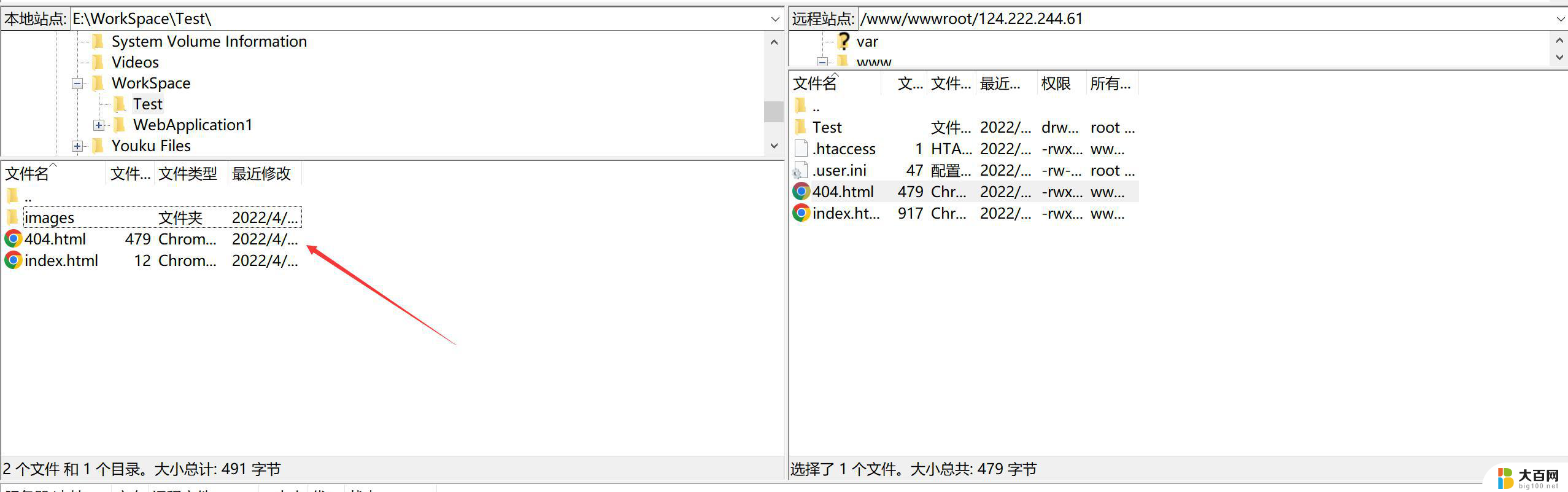Image resolution: width=1568 pixels, height=492 pixels.
Task: Sort remote files by size column
Action: (903, 84)
